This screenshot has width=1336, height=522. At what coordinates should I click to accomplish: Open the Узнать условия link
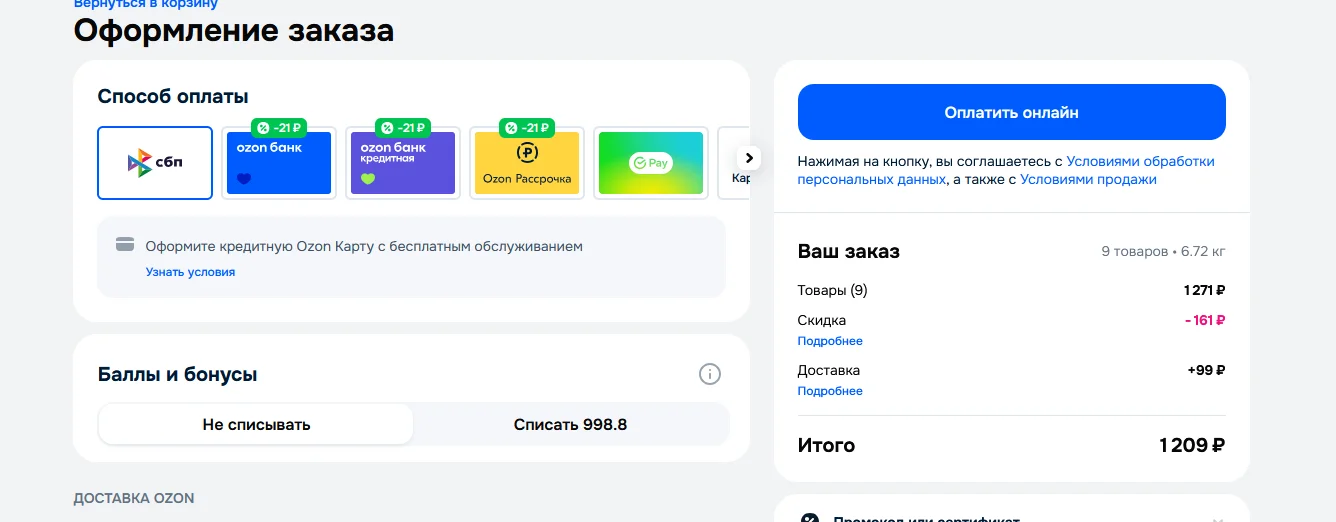(x=190, y=272)
